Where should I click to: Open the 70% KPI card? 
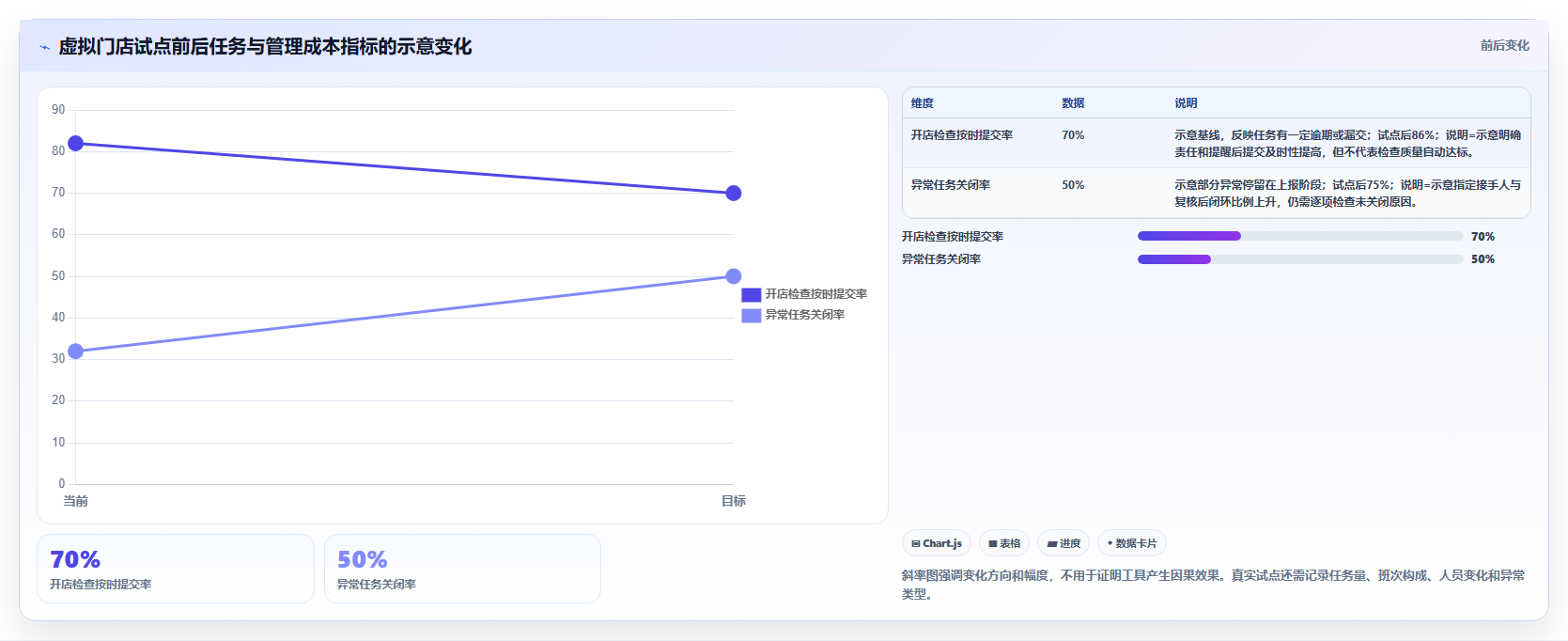point(176,569)
